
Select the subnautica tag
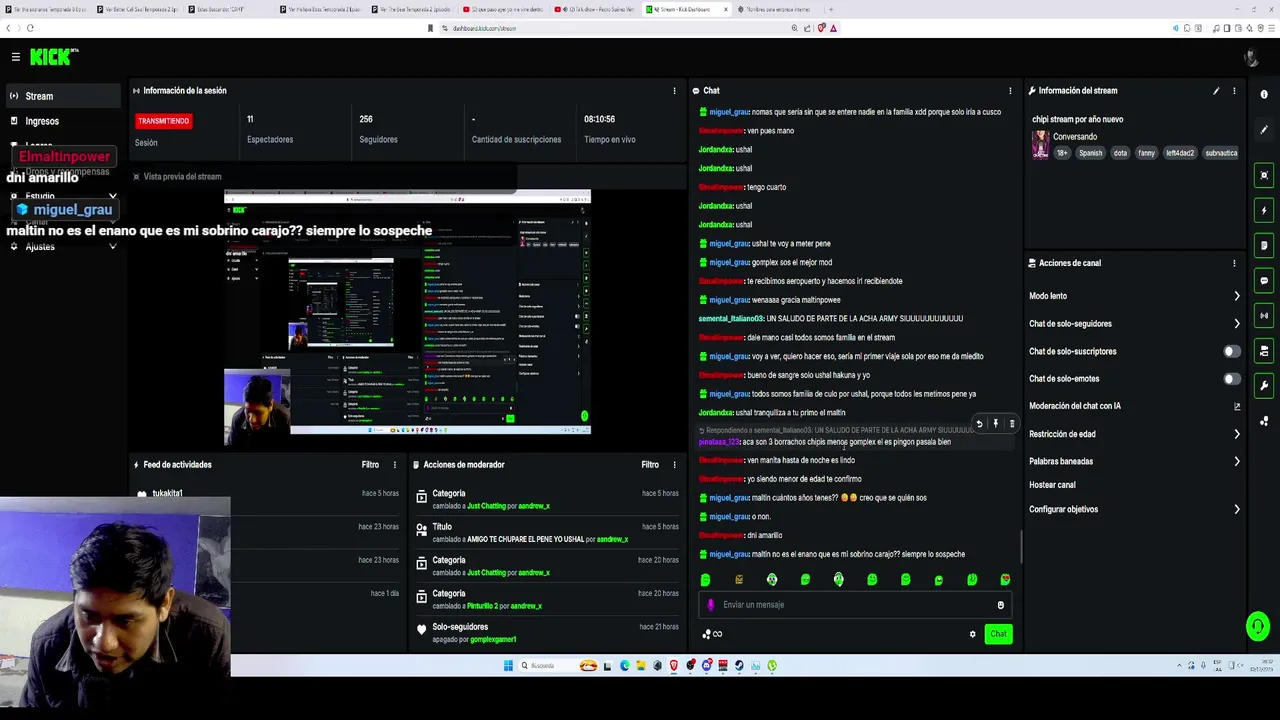tap(1221, 153)
